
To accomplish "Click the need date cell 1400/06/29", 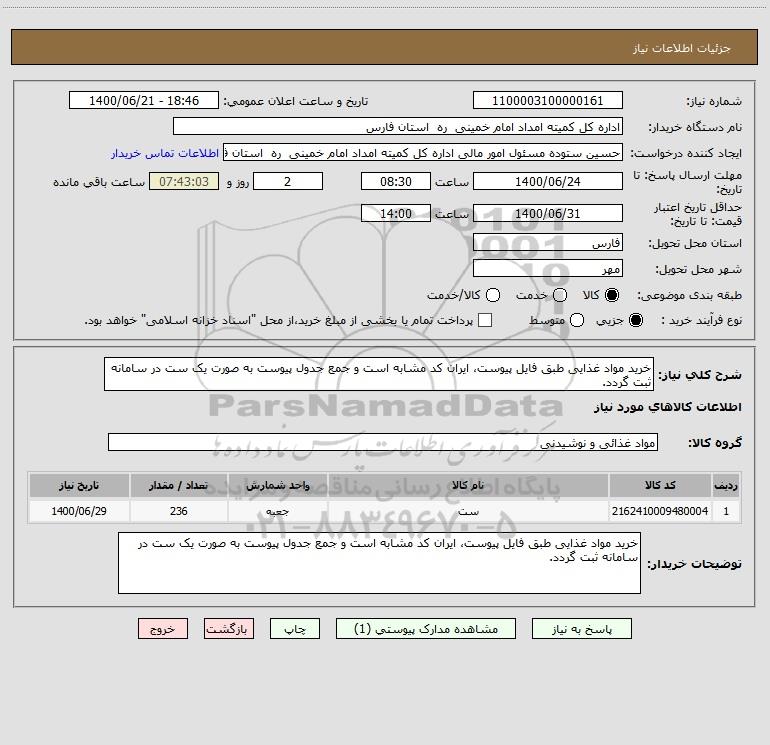I will point(79,511).
